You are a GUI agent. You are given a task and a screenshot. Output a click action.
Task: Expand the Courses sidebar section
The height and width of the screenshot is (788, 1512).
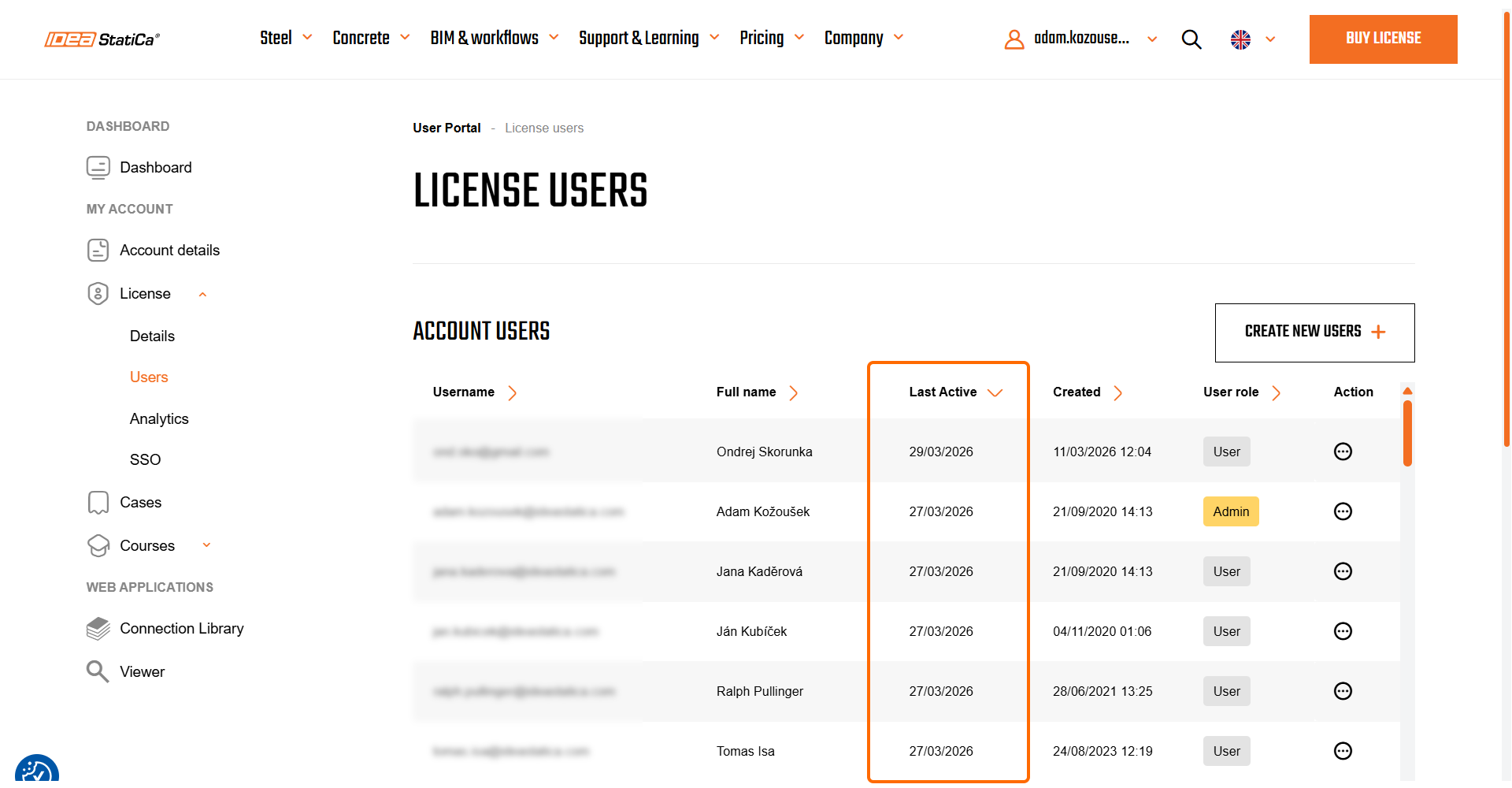(206, 545)
